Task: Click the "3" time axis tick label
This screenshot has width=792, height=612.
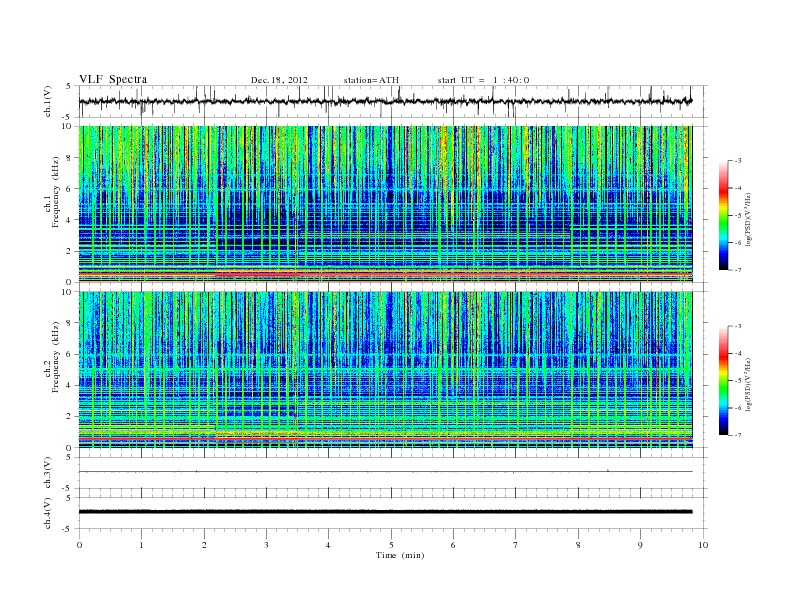Action: coord(266,545)
